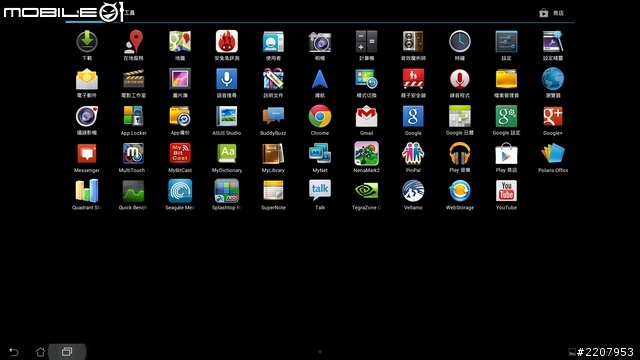Launch Polaris Office

[553, 154]
